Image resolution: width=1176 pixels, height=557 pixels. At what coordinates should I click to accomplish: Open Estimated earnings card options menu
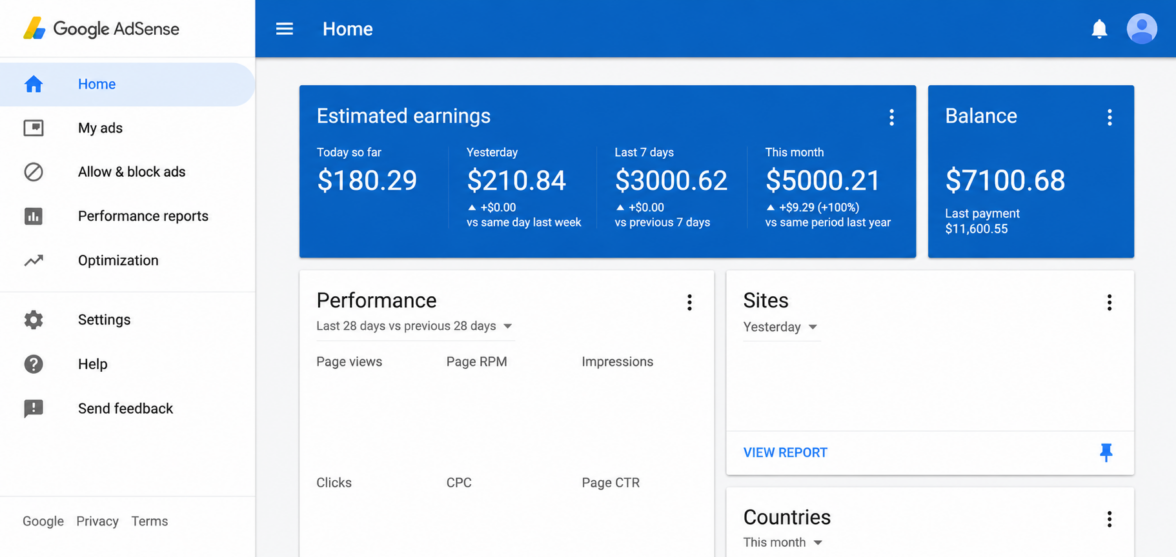[x=891, y=117]
